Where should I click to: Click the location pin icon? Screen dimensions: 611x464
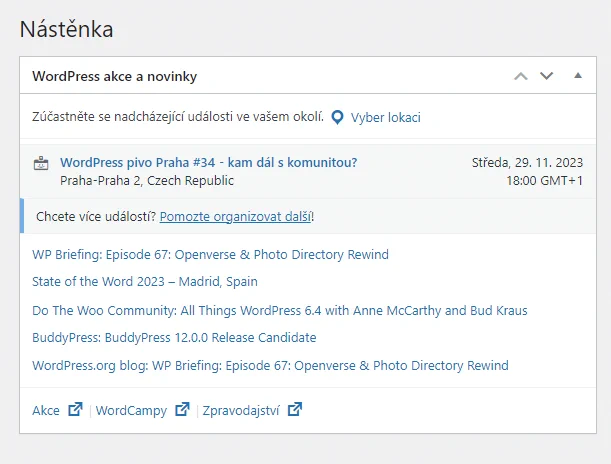pos(337,117)
